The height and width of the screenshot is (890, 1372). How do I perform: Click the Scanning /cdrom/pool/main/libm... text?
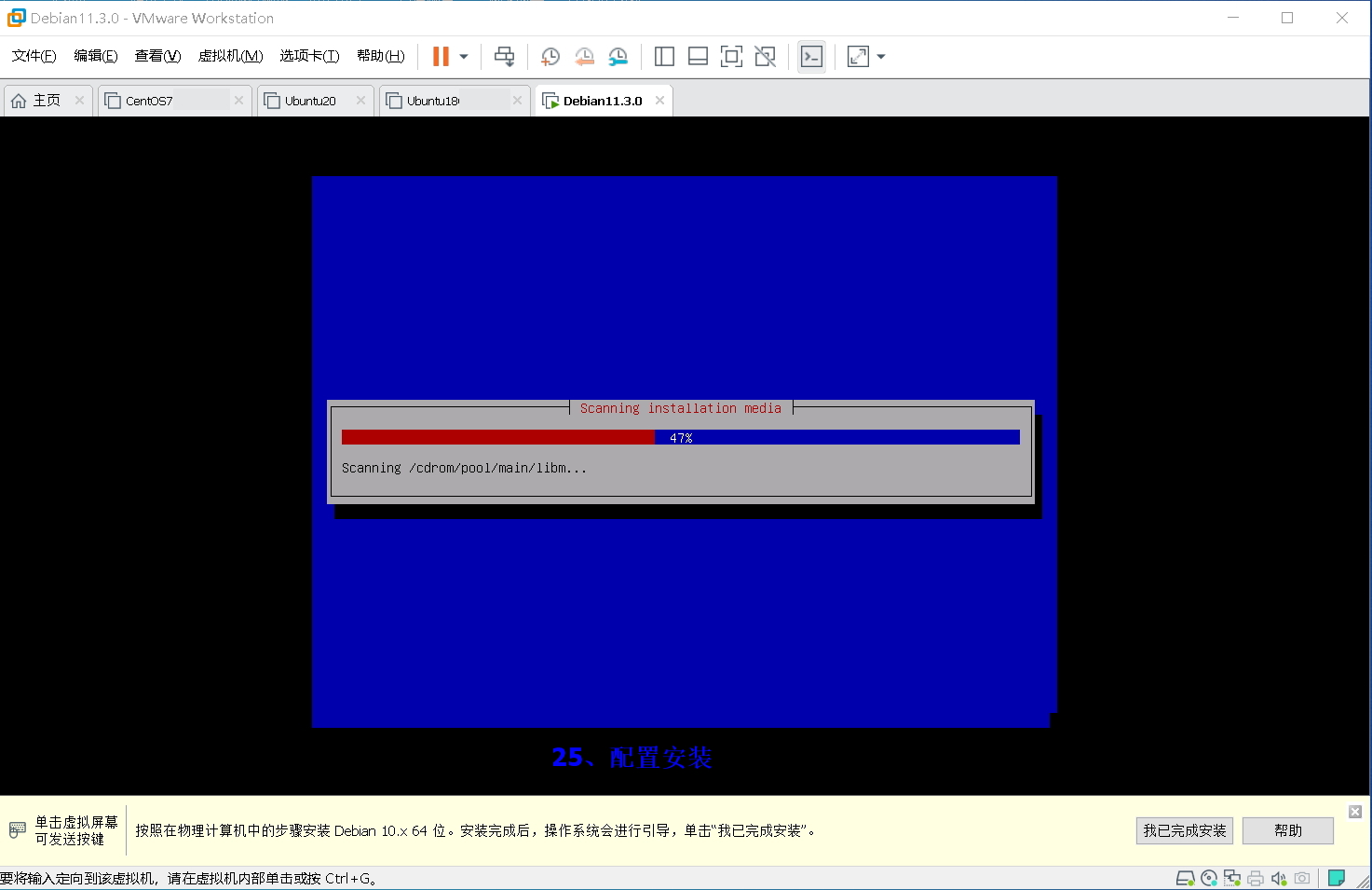464,468
